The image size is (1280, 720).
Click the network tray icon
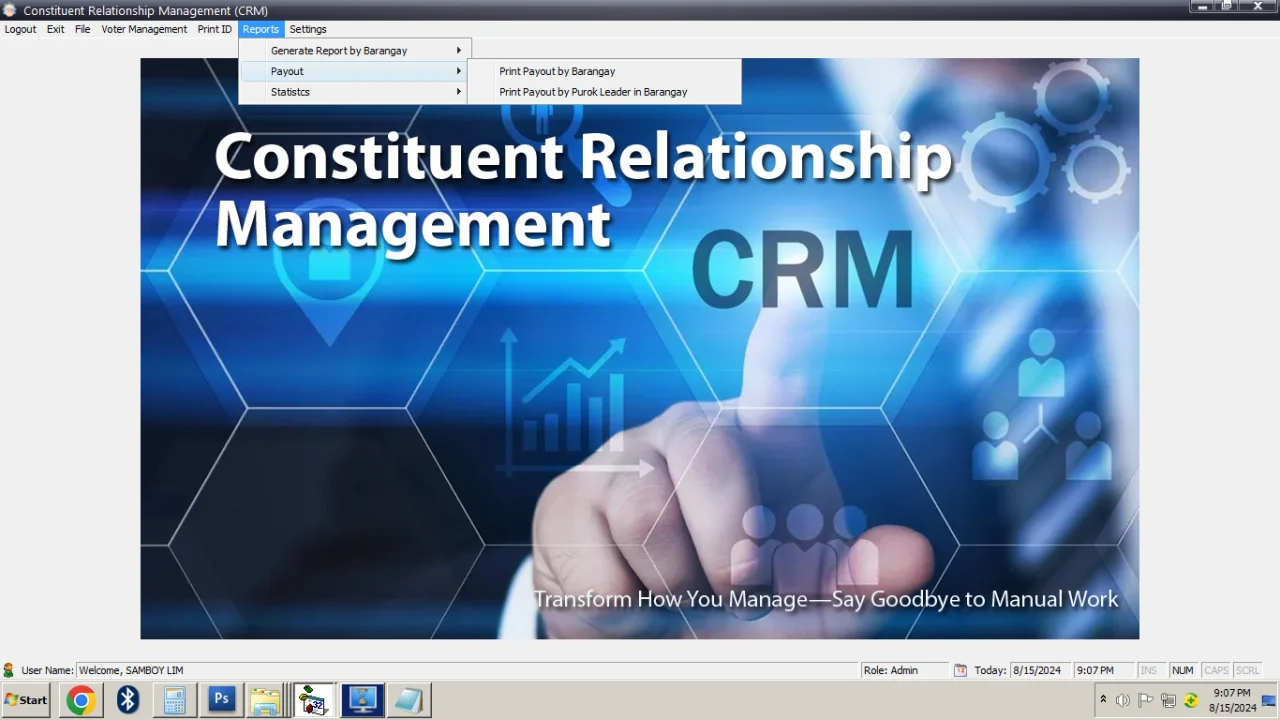pos(1168,700)
